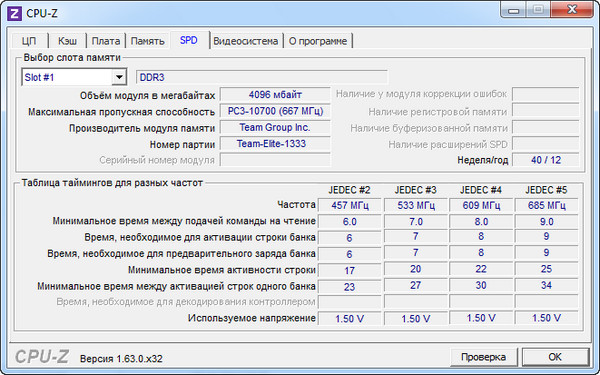
Task: Minimize the CPU-Z window
Action: point(514,10)
